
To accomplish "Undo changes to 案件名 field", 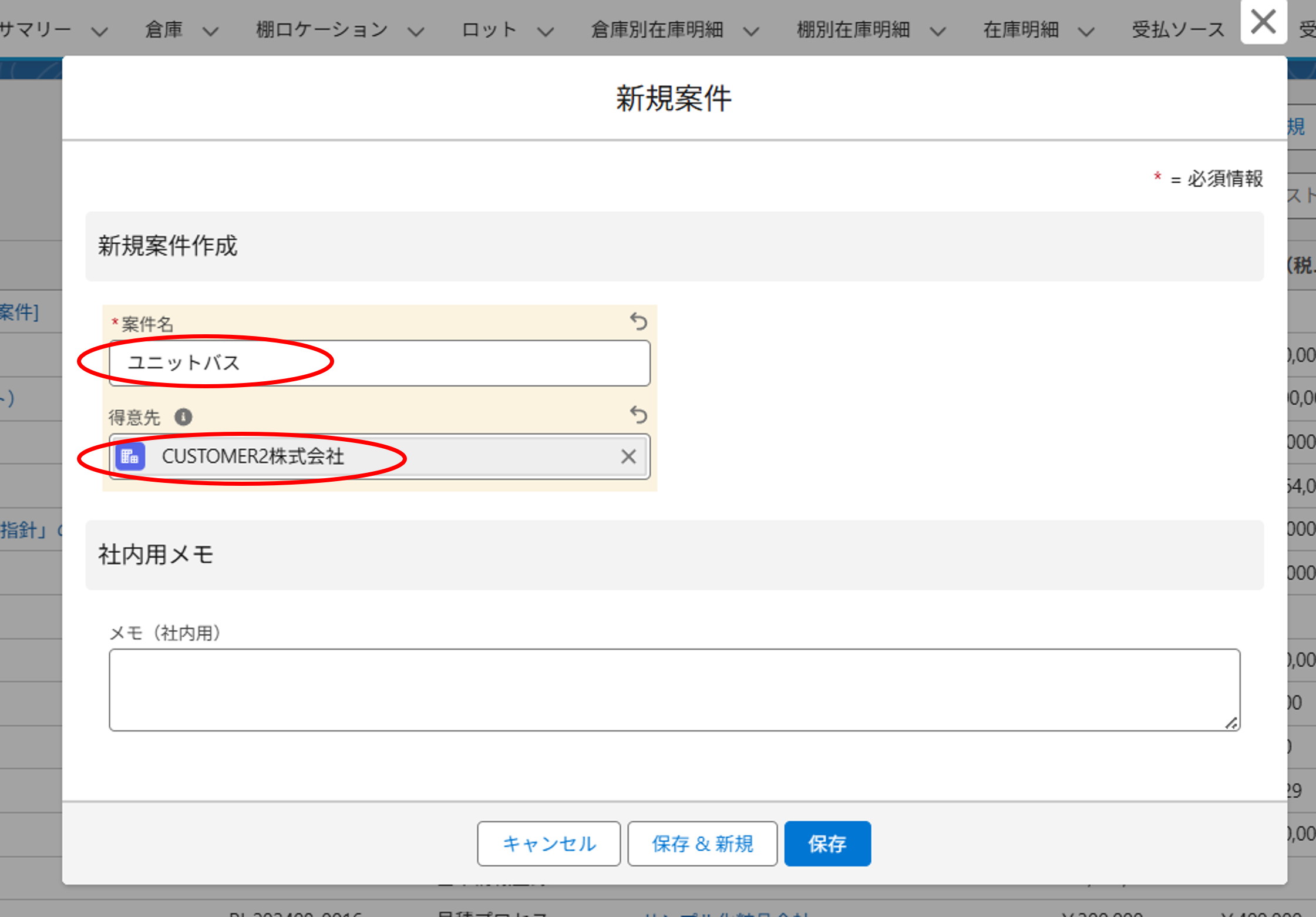I will [638, 322].
